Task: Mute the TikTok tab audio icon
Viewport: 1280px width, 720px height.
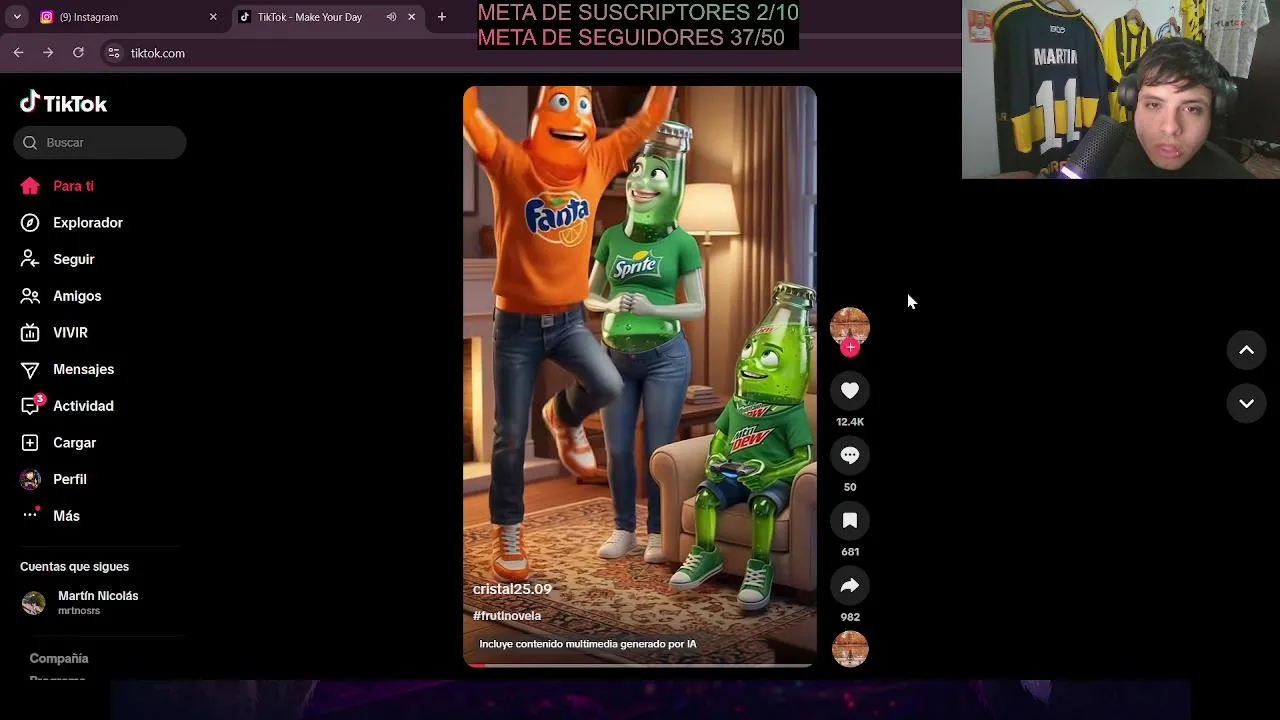Action: (x=391, y=17)
